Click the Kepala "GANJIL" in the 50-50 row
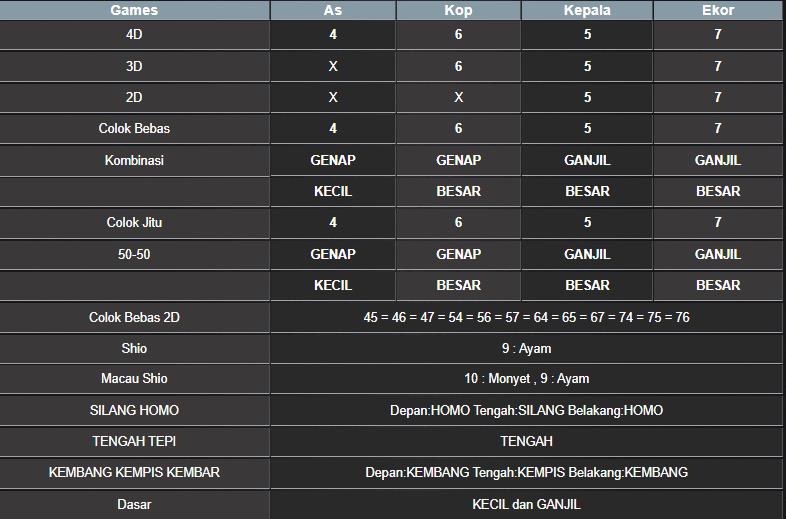 pos(587,254)
